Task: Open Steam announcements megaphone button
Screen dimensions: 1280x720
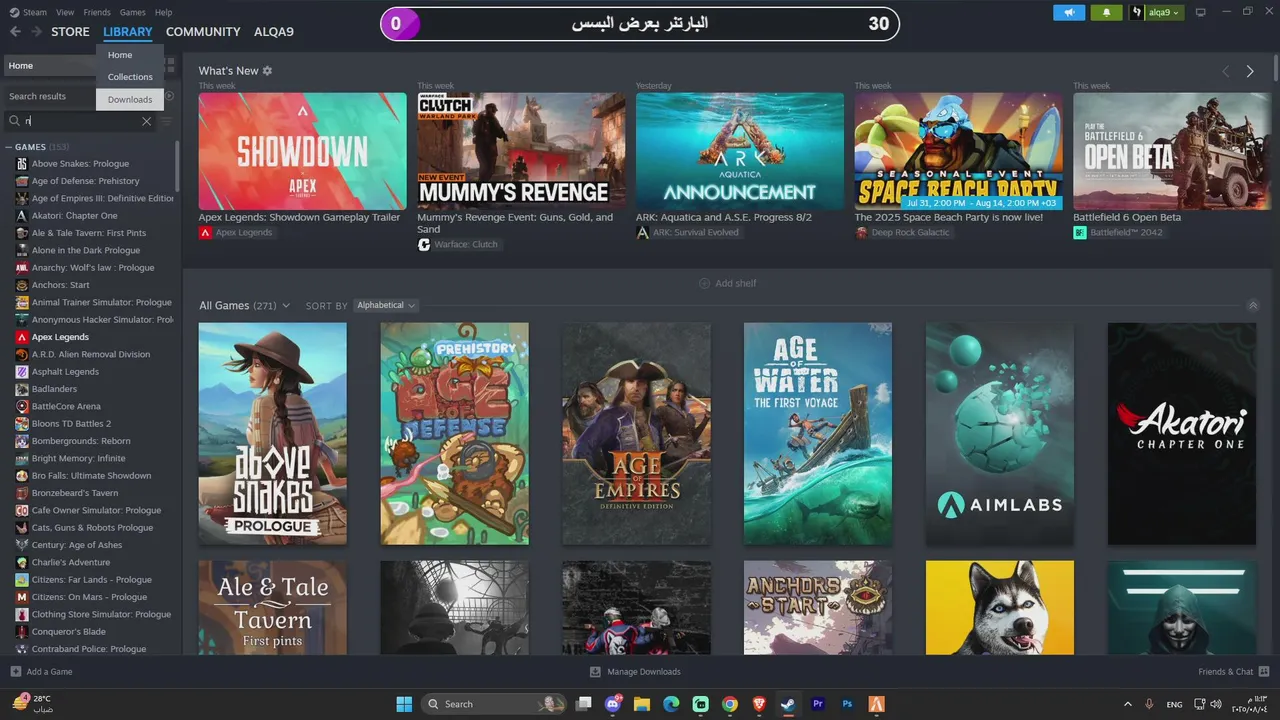Action: coord(1069,12)
